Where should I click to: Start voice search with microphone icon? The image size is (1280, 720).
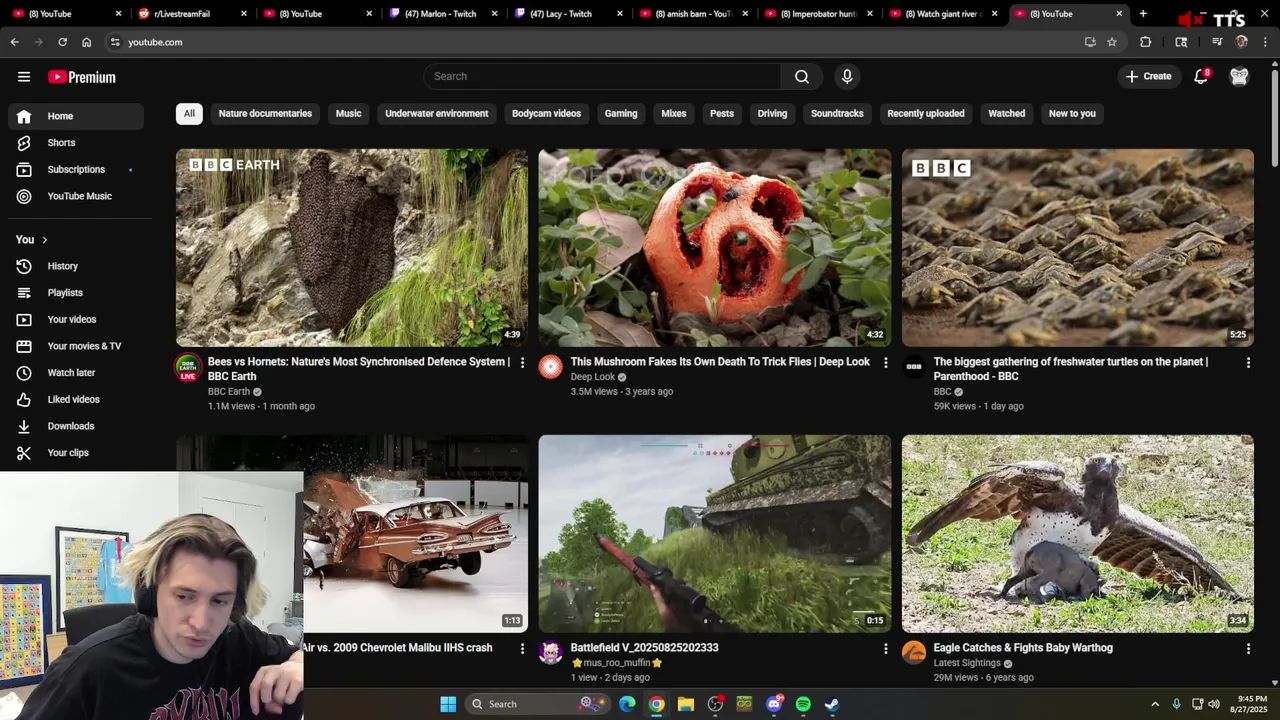(x=847, y=76)
